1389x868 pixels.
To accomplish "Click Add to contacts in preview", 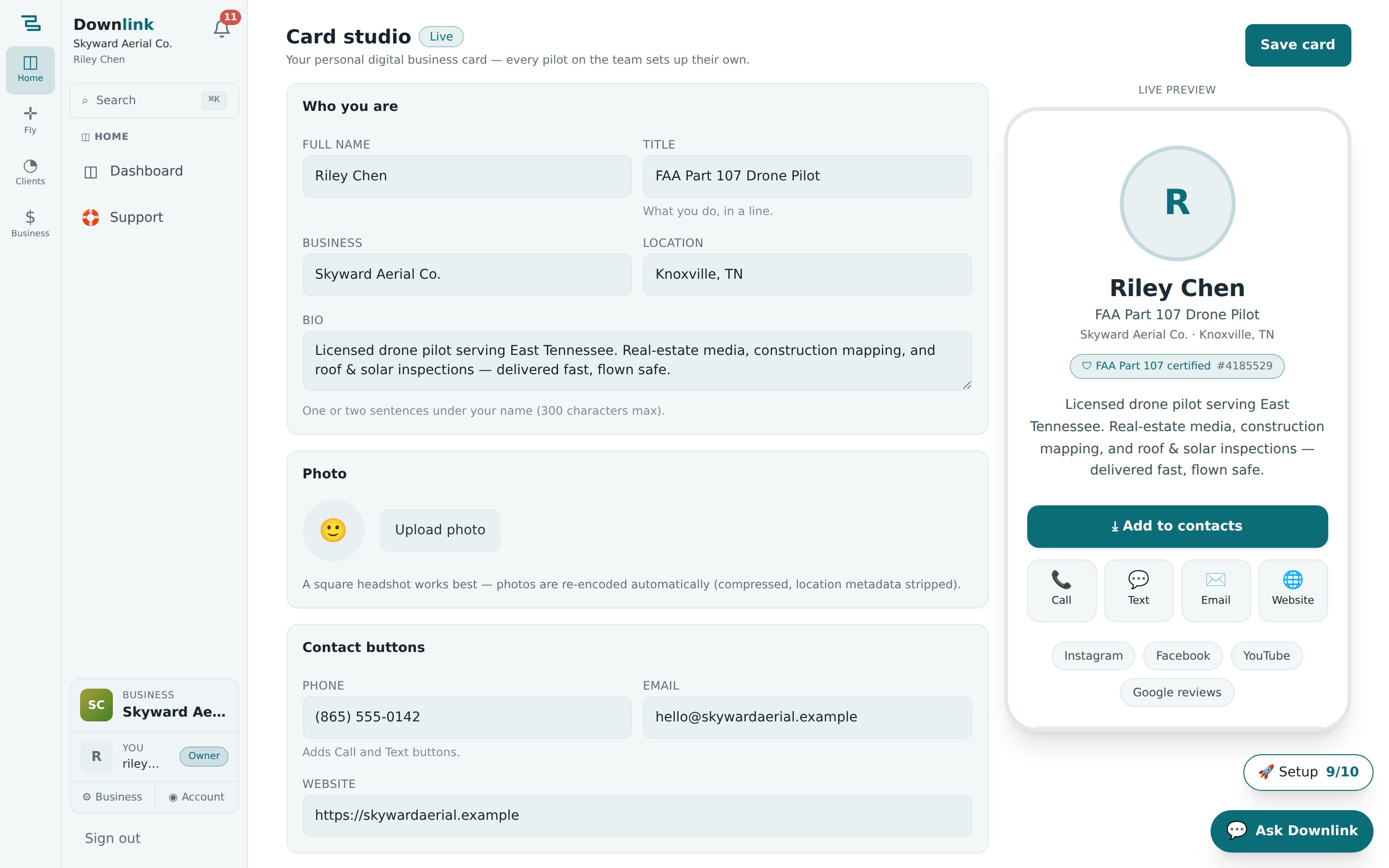I will pyautogui.click(x=1177, y=526).
